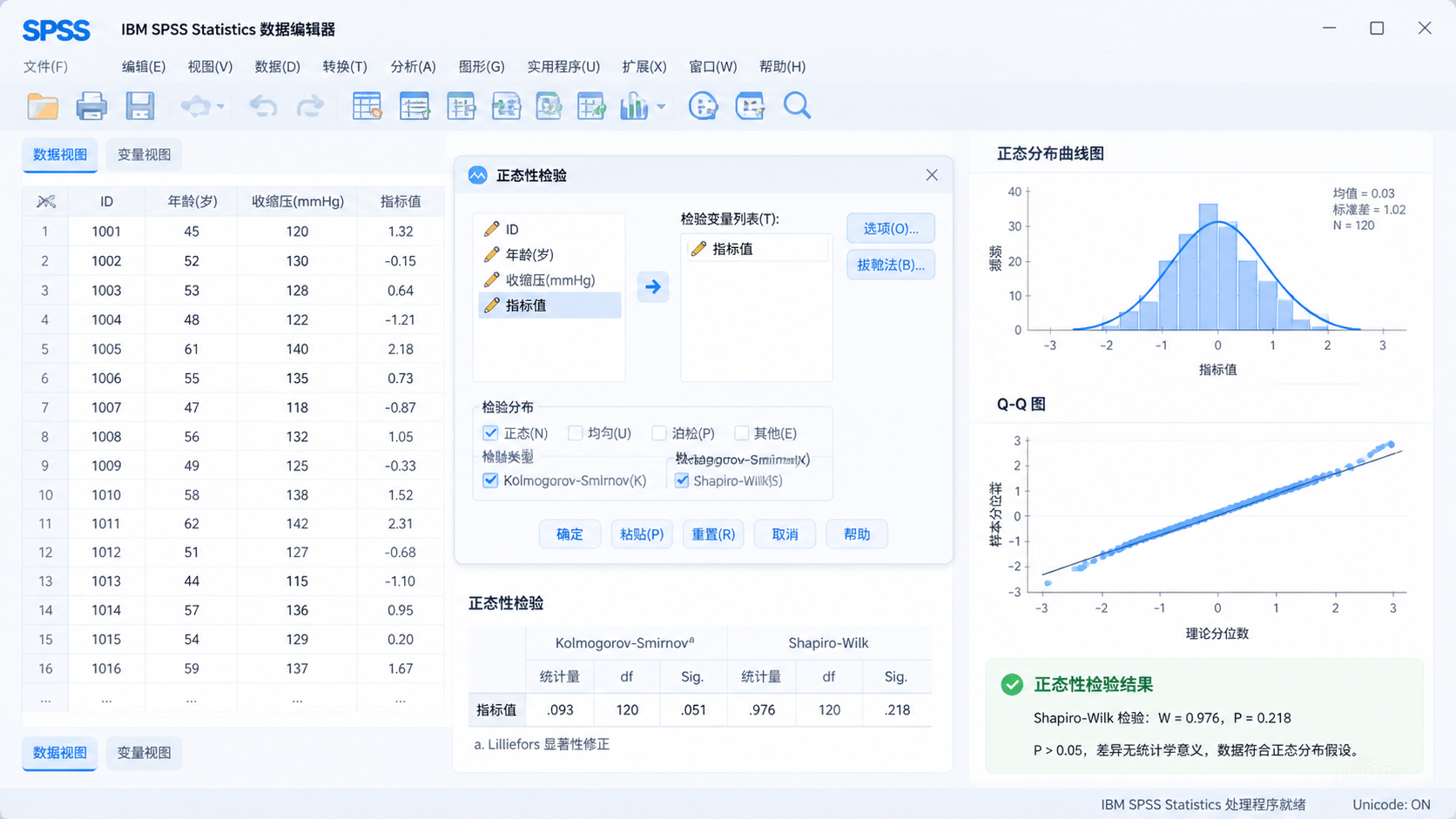This screenshot has height=819, width=1456.
Task: Click the dialog 帮助 button
Action: coord(857,534)
